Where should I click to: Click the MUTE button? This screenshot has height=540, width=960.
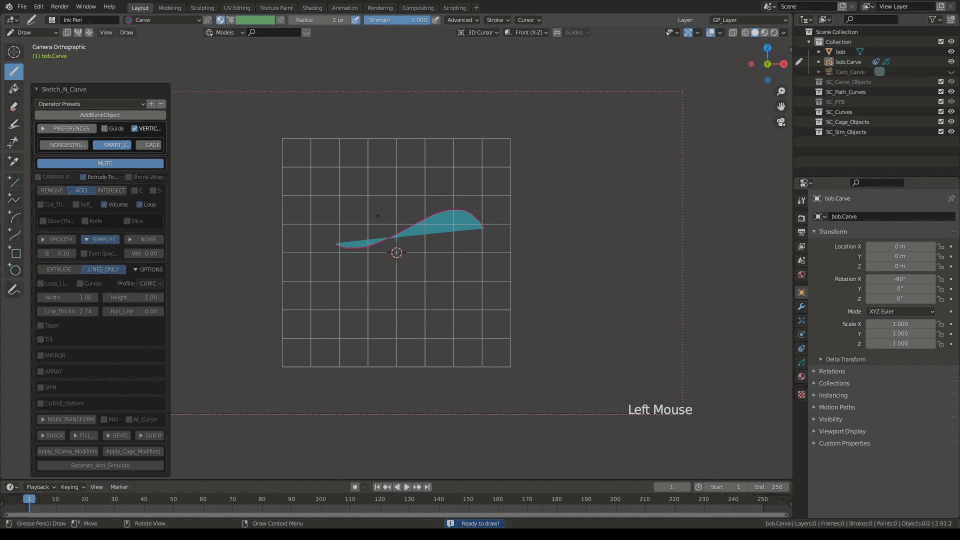pyautogui.click(x=101, y=163)
